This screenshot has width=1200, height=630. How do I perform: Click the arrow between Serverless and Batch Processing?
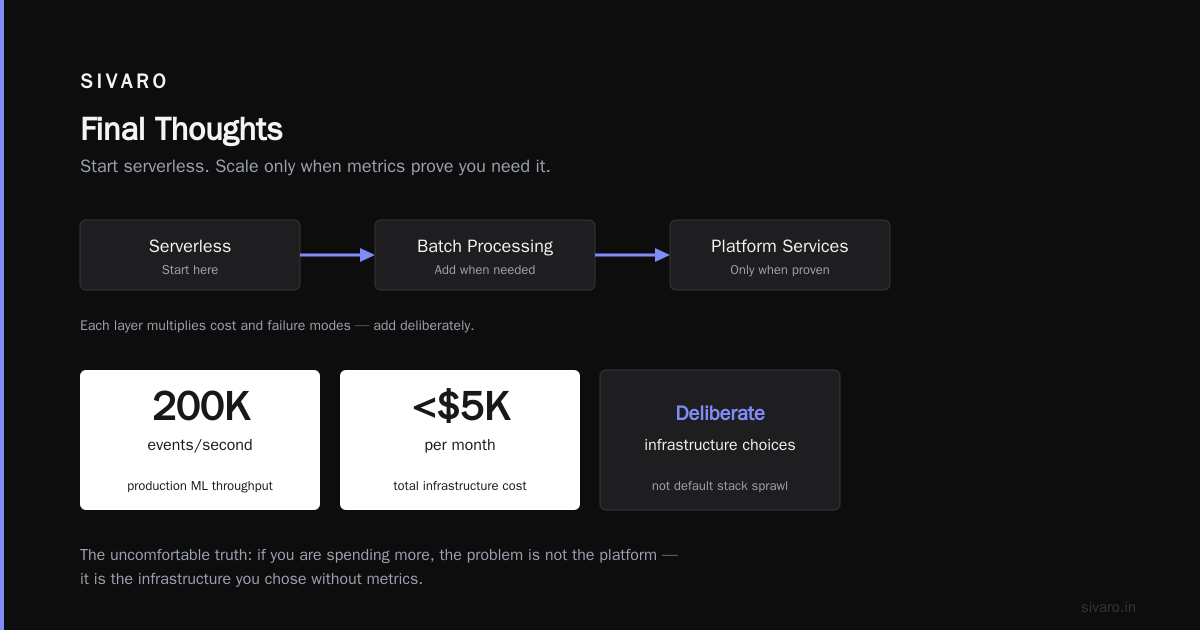[x=337, y=255]
